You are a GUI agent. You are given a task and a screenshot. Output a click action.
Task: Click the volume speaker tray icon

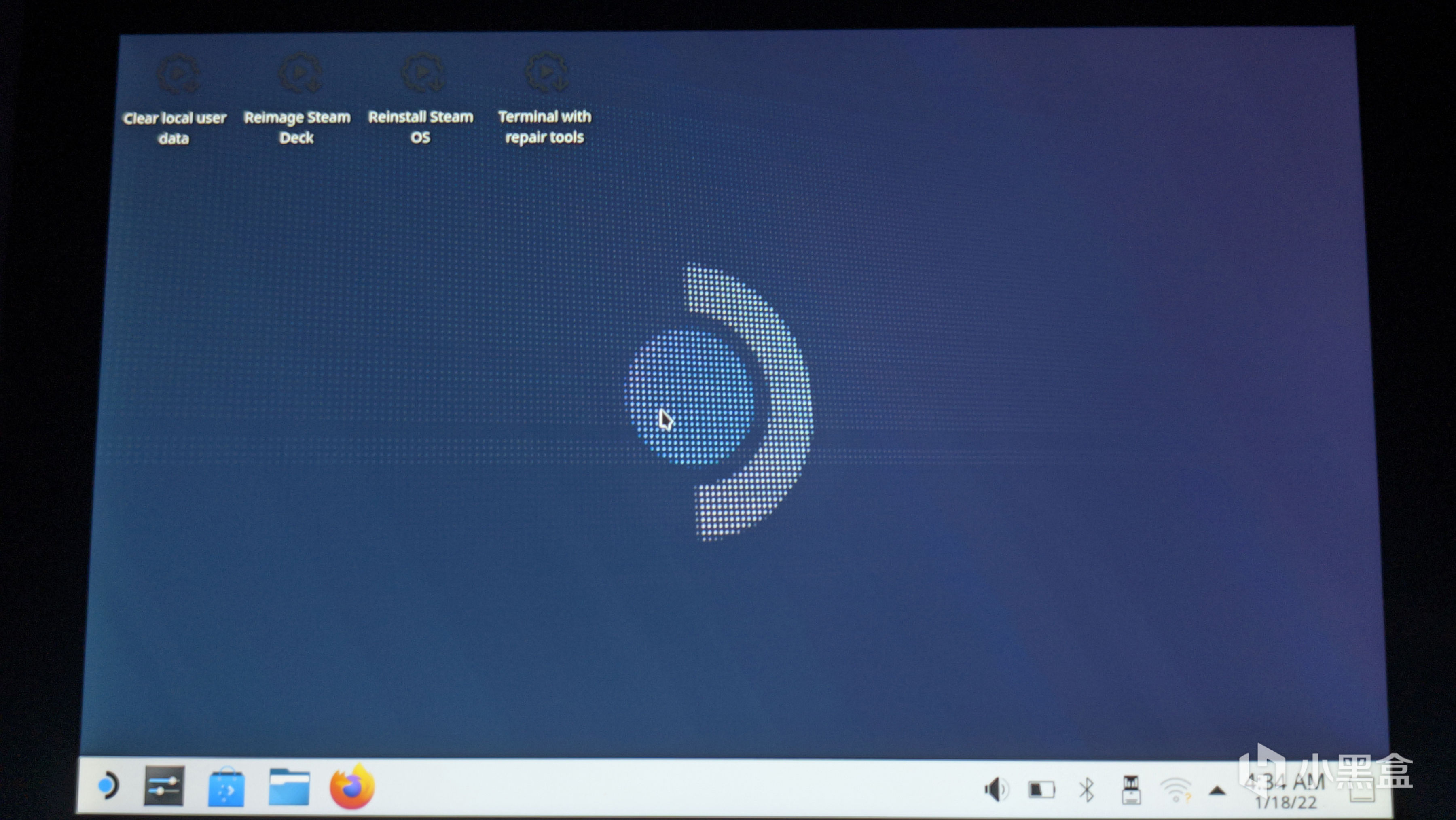[x=996, y=790]
